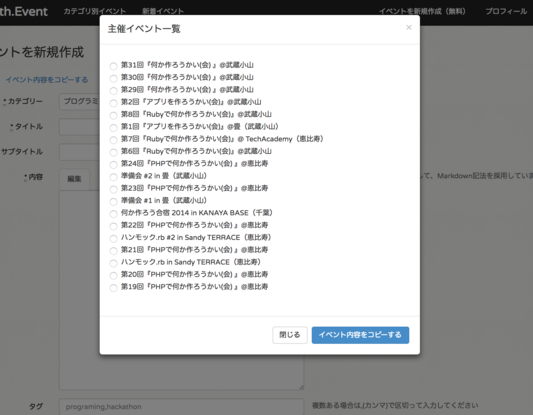Select radio for 第21回『PHPで何か作ろうかい(会)』
Screen dimensions: 533x415
[x=113, y=250]
